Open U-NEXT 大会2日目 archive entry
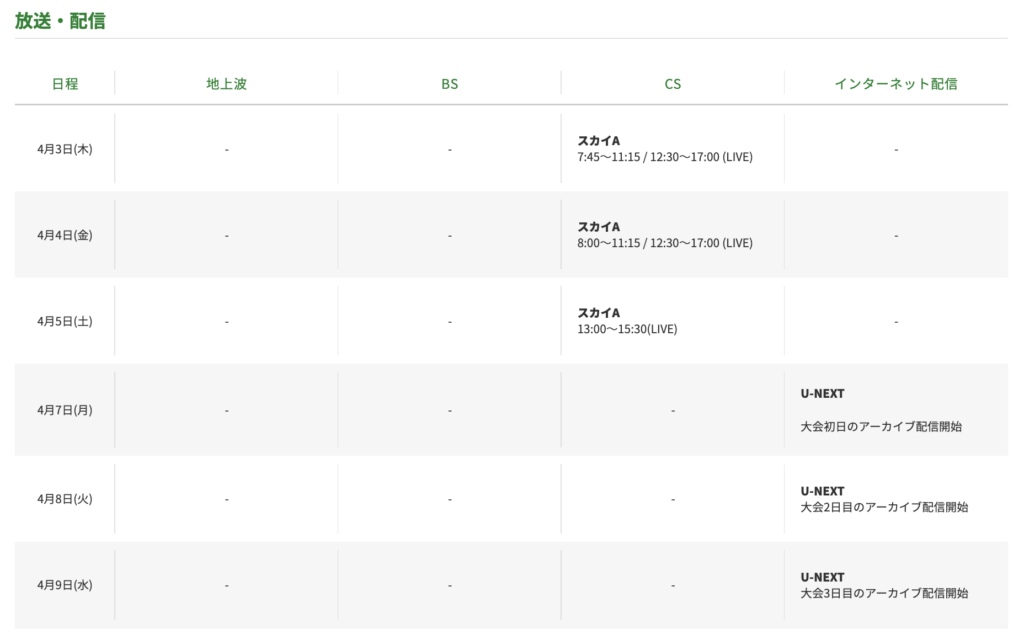This screenshot has width=1024, height=640. click(x=884, y=507)
